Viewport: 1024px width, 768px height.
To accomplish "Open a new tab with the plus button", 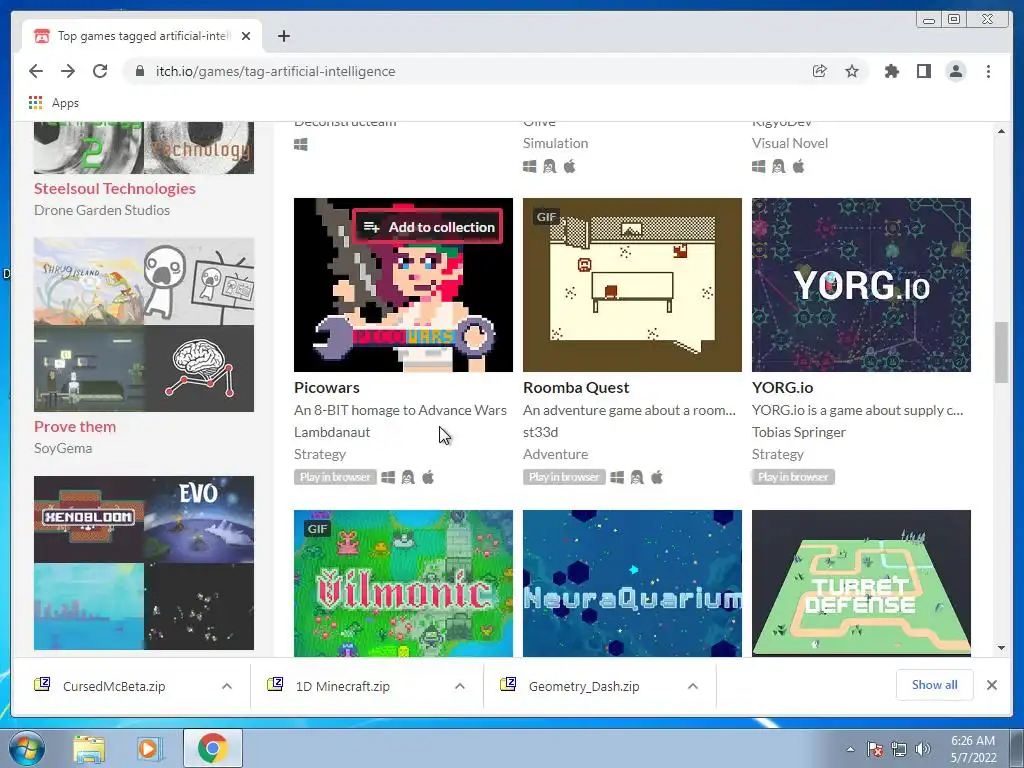I will (x=283, y=36).
